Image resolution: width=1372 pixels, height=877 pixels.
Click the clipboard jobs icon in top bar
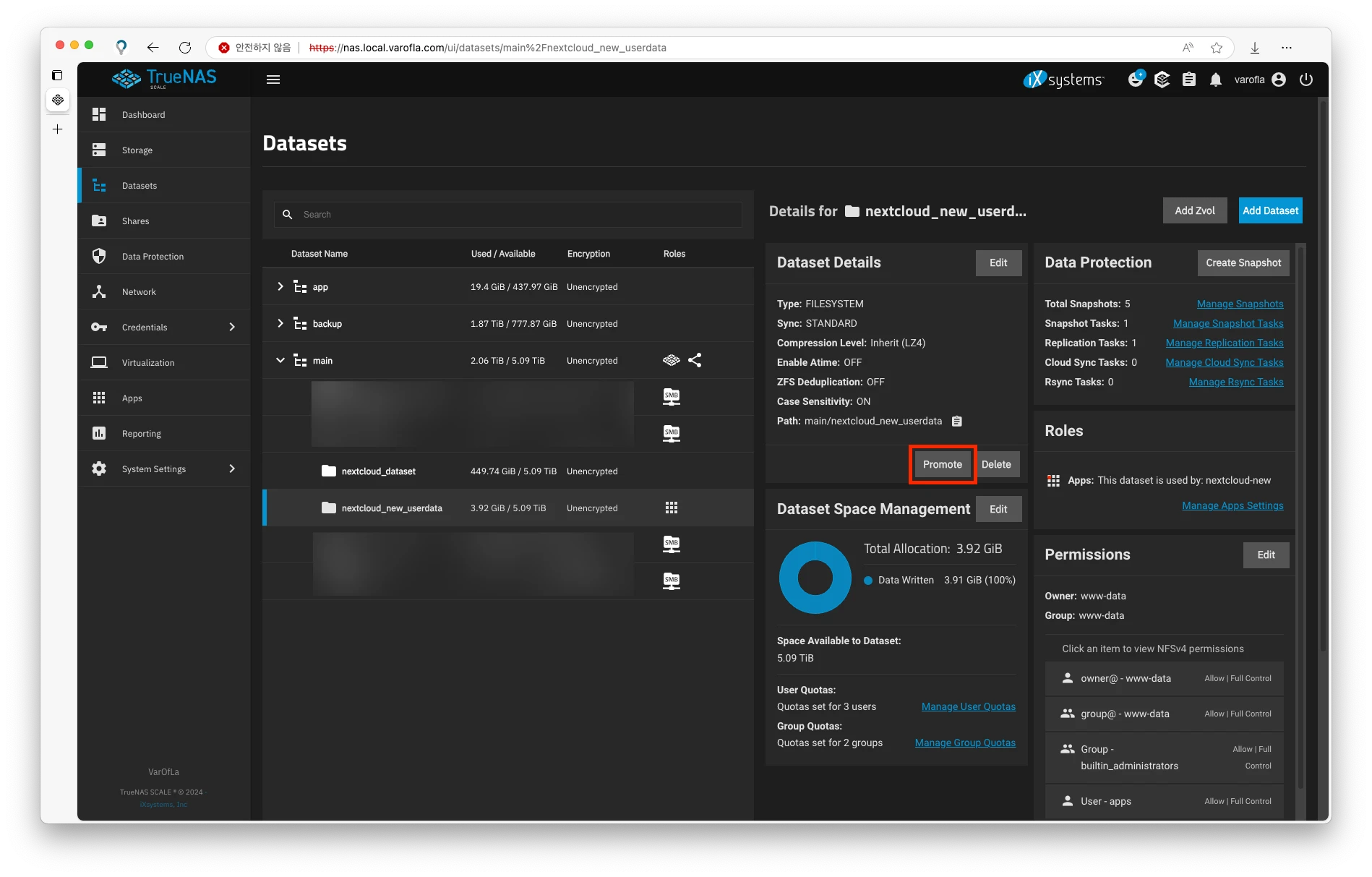(1189, 80)
